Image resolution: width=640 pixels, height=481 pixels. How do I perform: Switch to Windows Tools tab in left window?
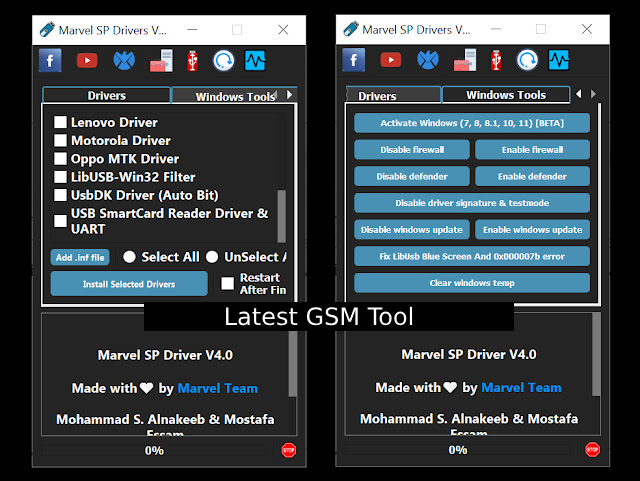pos(235,96)
